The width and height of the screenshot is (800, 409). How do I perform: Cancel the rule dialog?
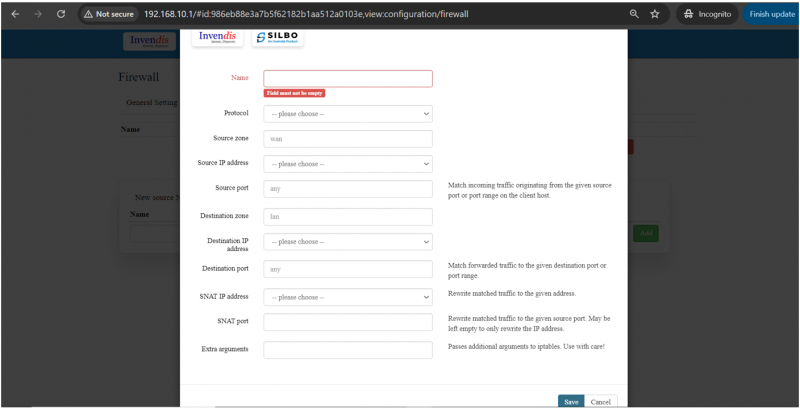(x=601, y=401)
